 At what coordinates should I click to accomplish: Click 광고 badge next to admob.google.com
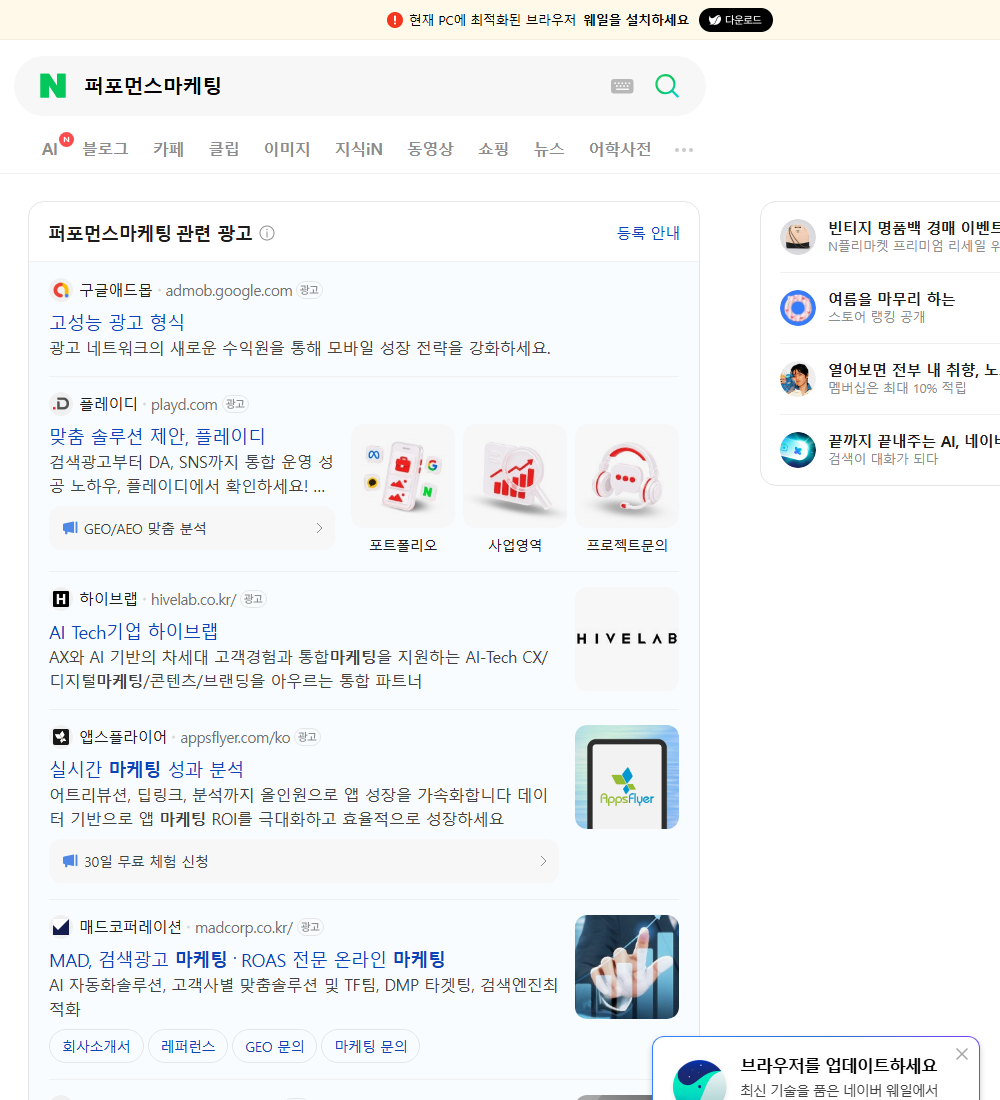309,290
